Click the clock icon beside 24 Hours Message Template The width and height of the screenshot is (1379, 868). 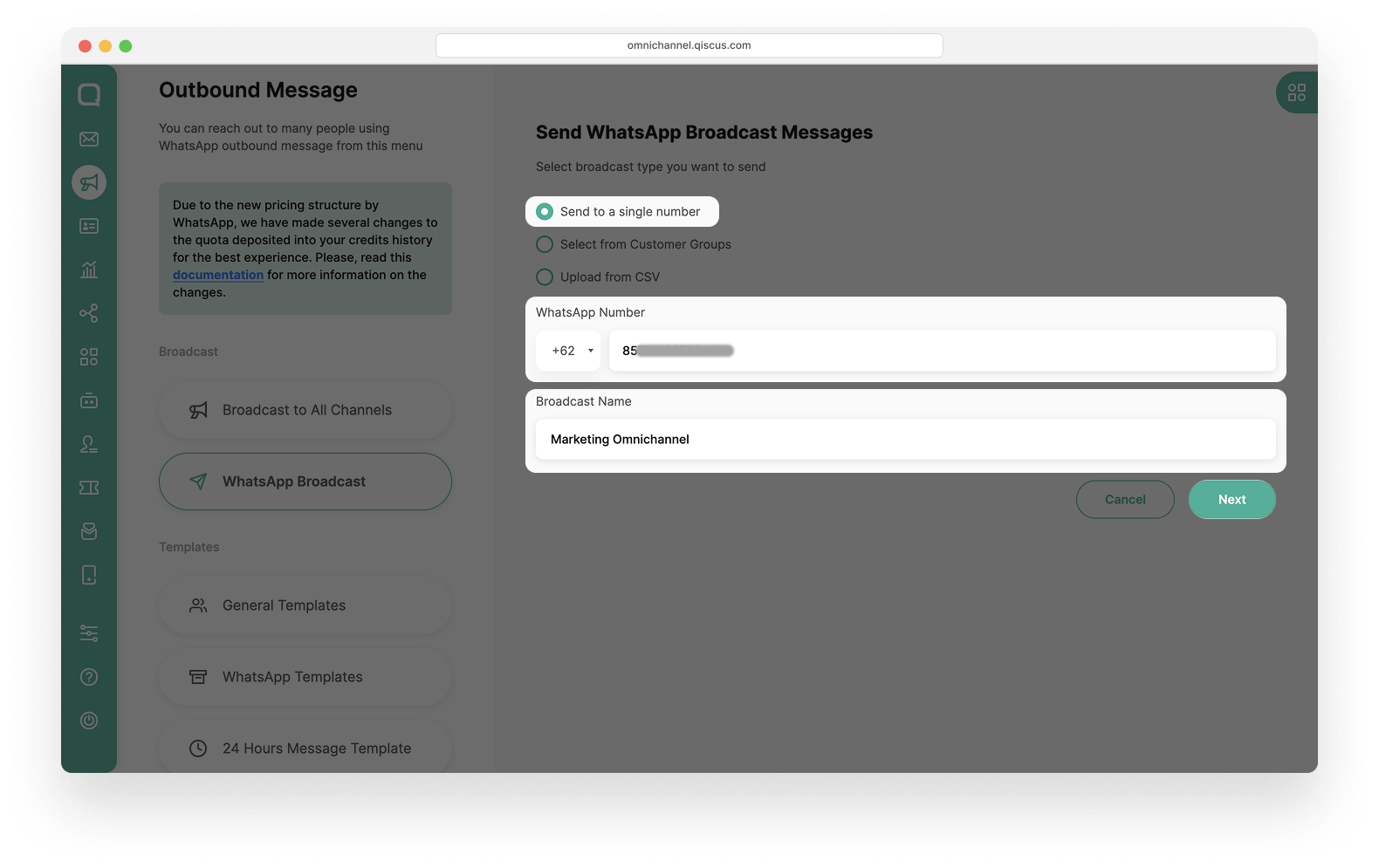click(199, 748)
